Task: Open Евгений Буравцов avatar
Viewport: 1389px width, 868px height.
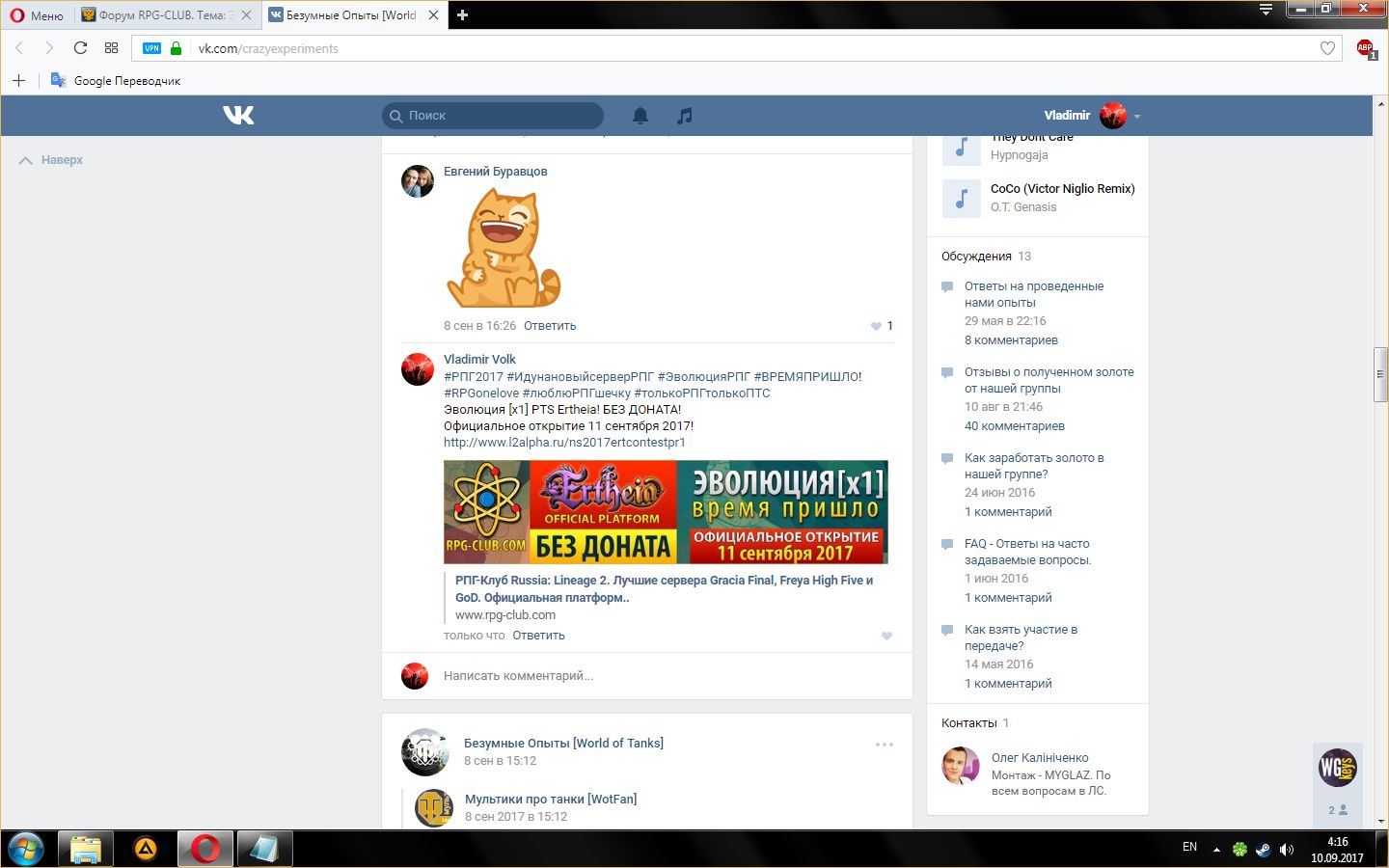Action: coord(418,180)
